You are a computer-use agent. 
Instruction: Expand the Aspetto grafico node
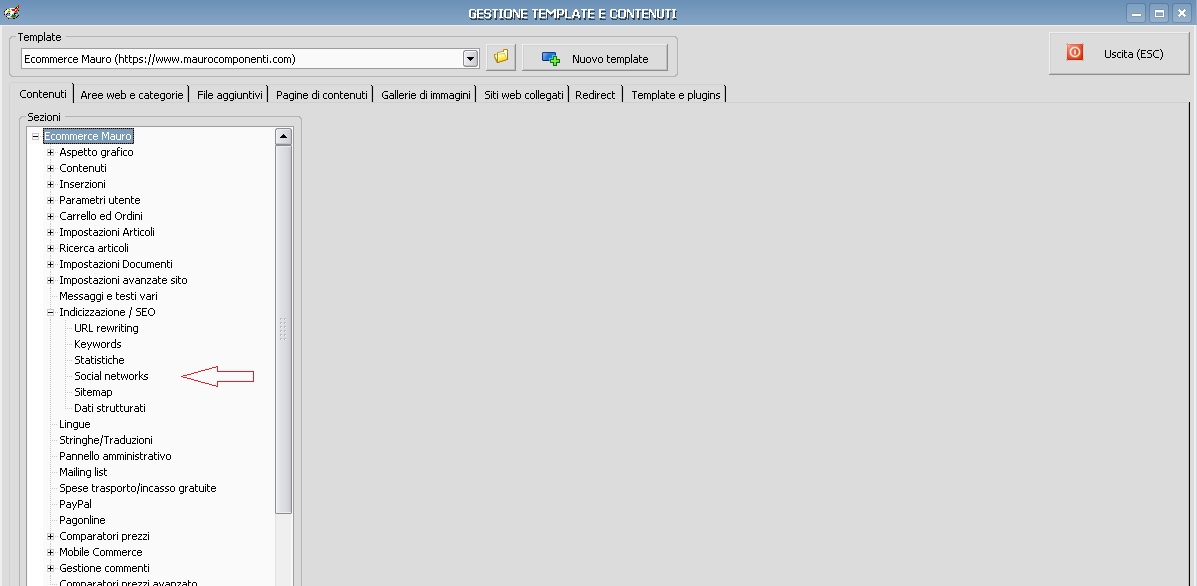pos(50,153)
